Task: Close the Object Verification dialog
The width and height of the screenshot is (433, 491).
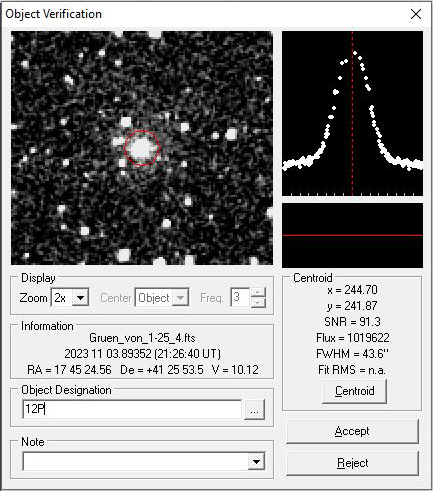Action: pyautogui.click(x=416, y=14)
